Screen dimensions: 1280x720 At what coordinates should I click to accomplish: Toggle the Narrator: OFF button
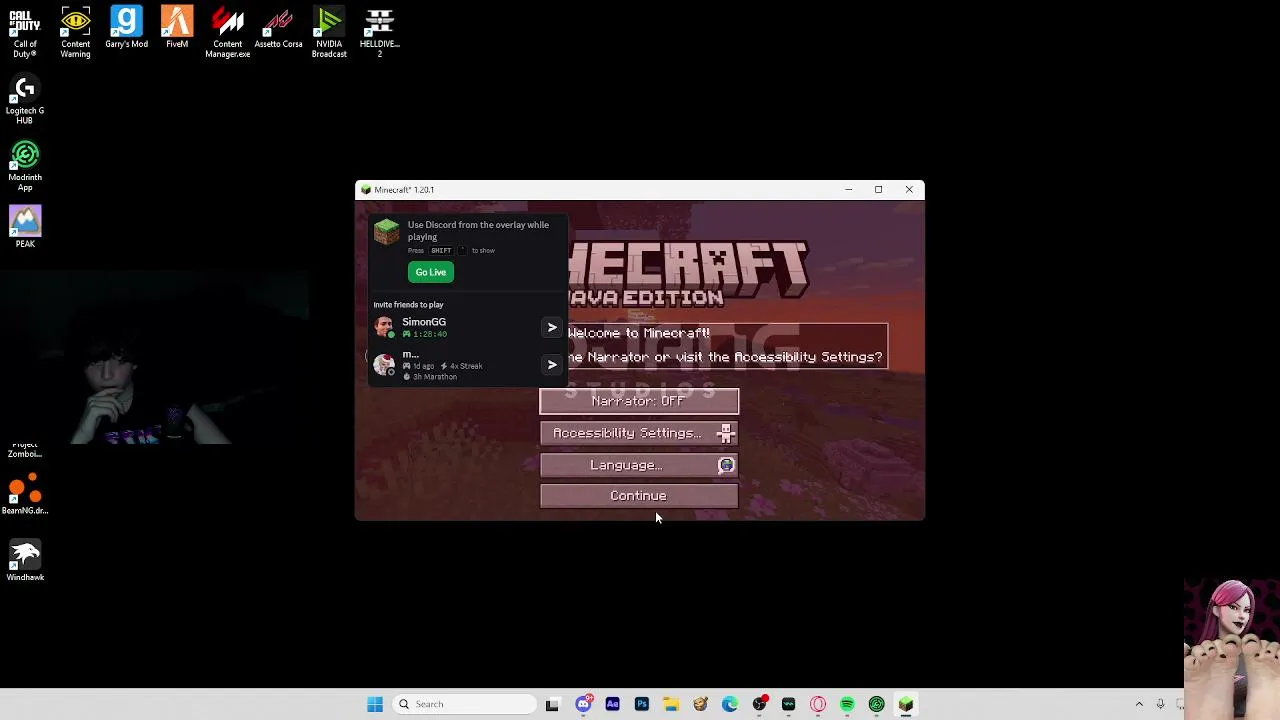(x=639, y=401)
